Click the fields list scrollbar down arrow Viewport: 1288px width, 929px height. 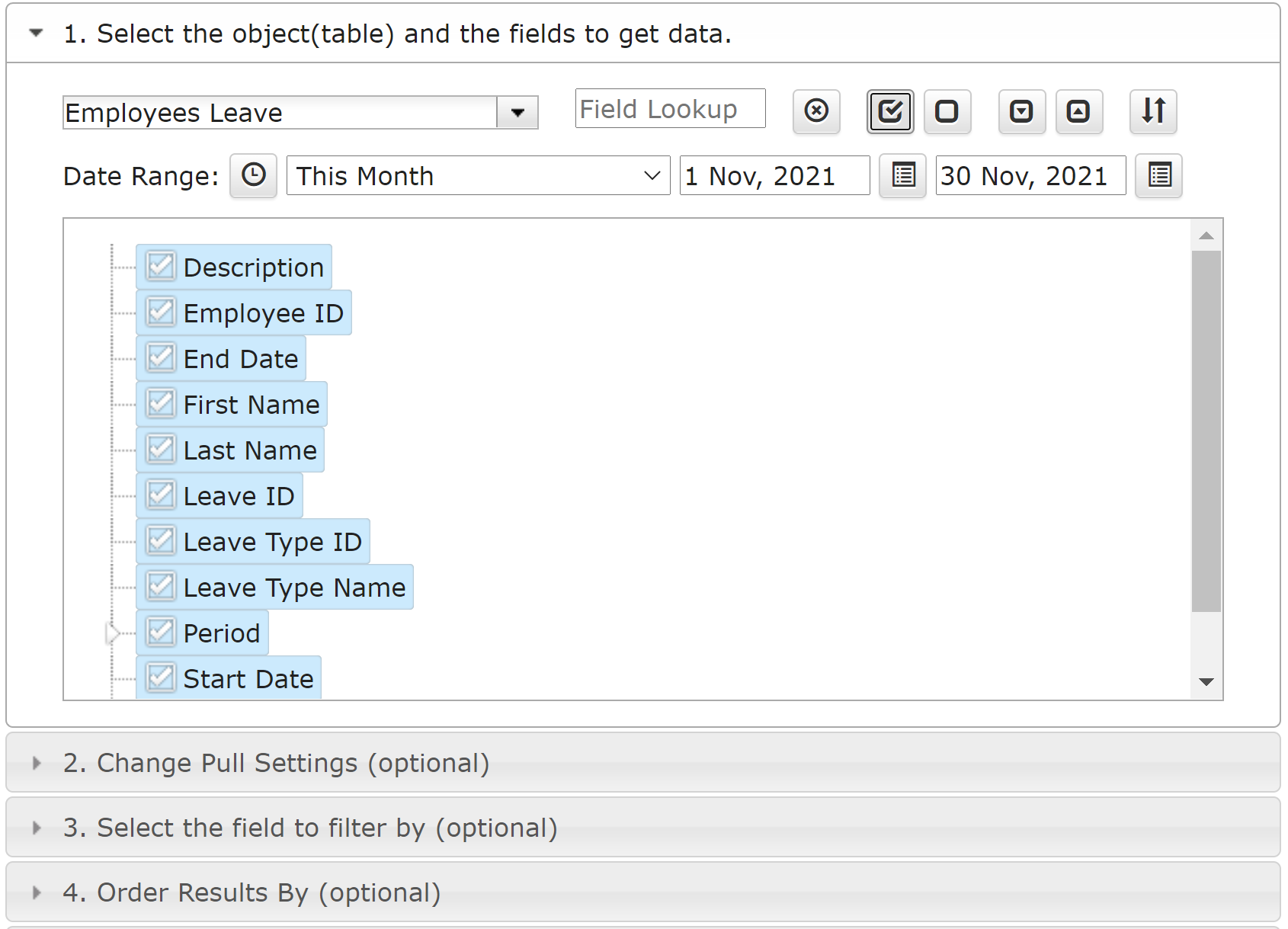point(1206,682)
